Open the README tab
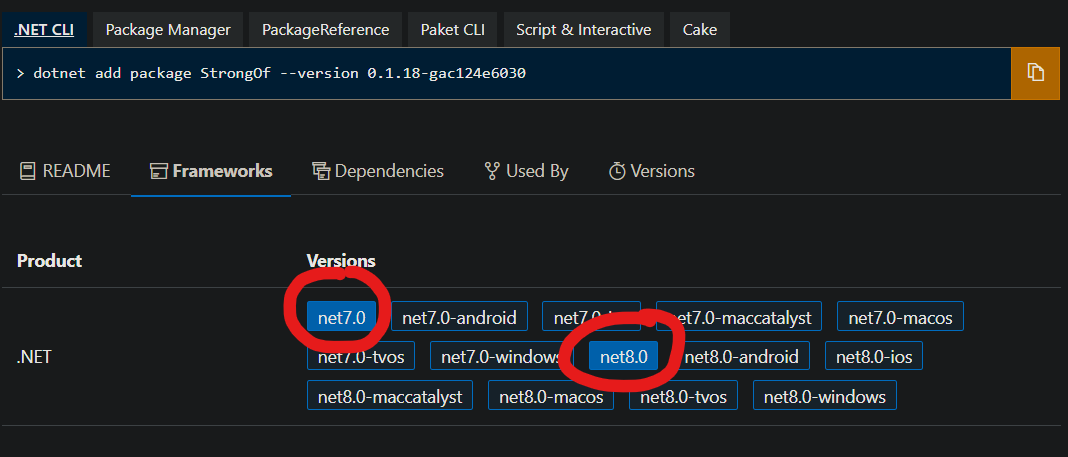Viewport: 1068px width, 457px height. (x=65, y=171)
